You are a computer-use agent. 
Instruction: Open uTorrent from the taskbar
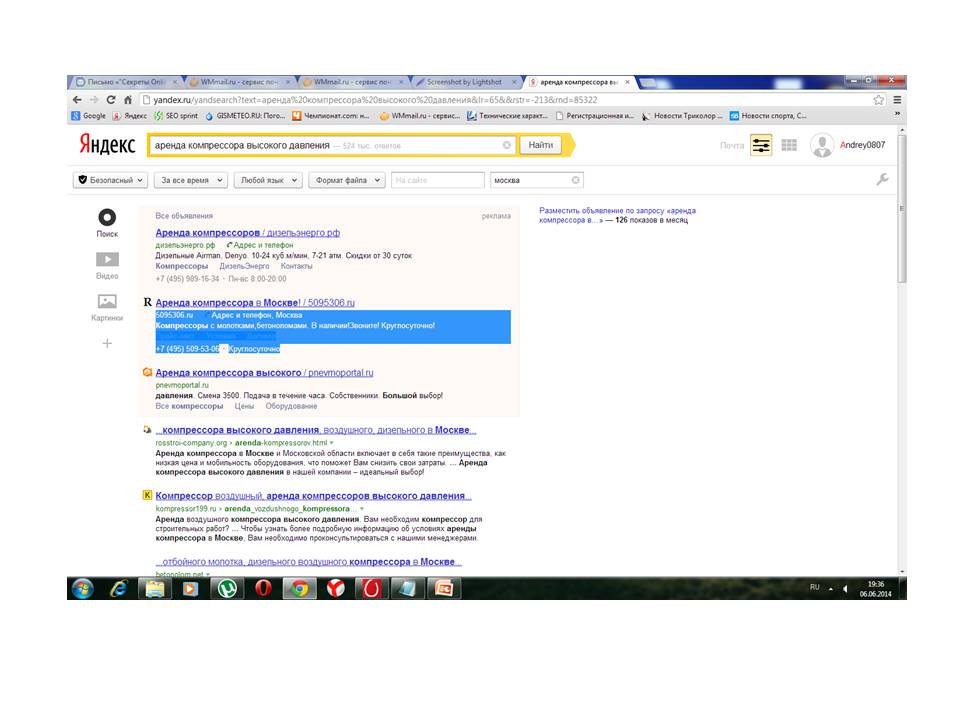(x=227, y=588)
